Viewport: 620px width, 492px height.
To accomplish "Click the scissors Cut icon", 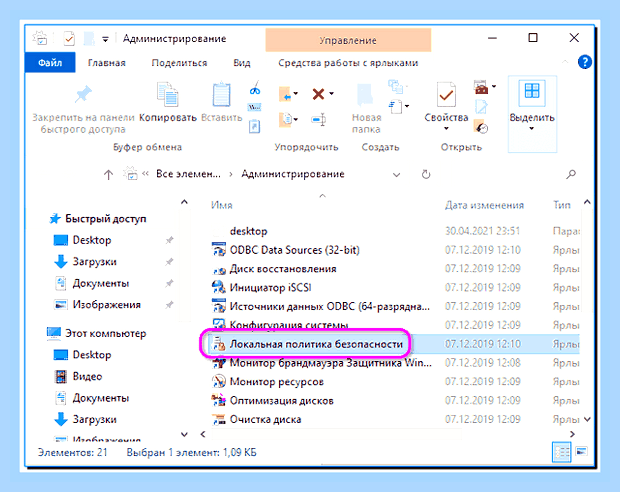I will coord(255,88).
